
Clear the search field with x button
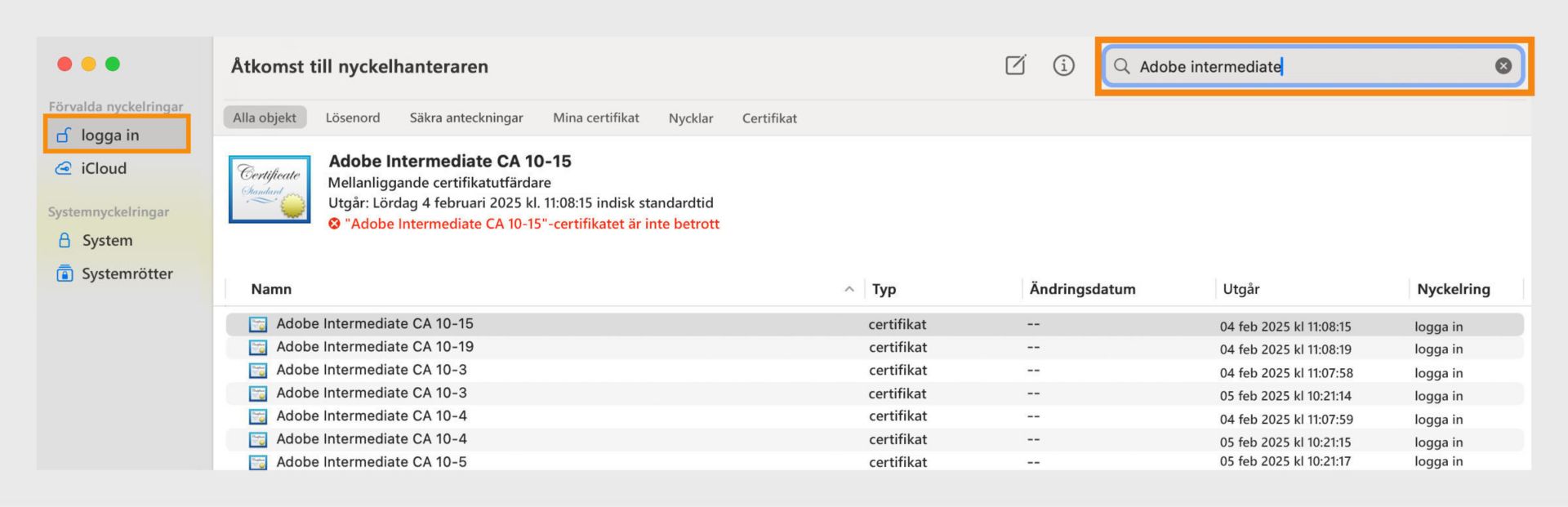click(x=1503, y=66)
